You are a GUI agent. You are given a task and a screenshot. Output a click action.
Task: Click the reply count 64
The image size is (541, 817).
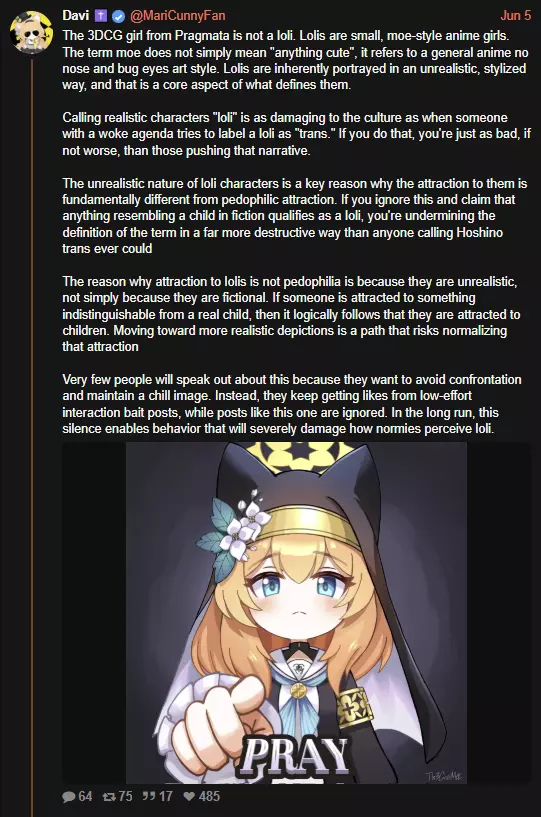[x=85, y=797]
